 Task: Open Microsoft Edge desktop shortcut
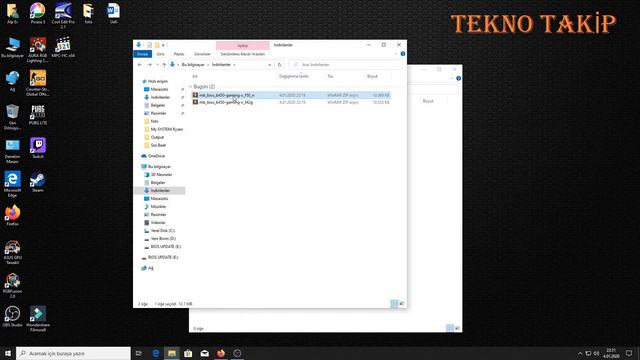click(12, 184)
